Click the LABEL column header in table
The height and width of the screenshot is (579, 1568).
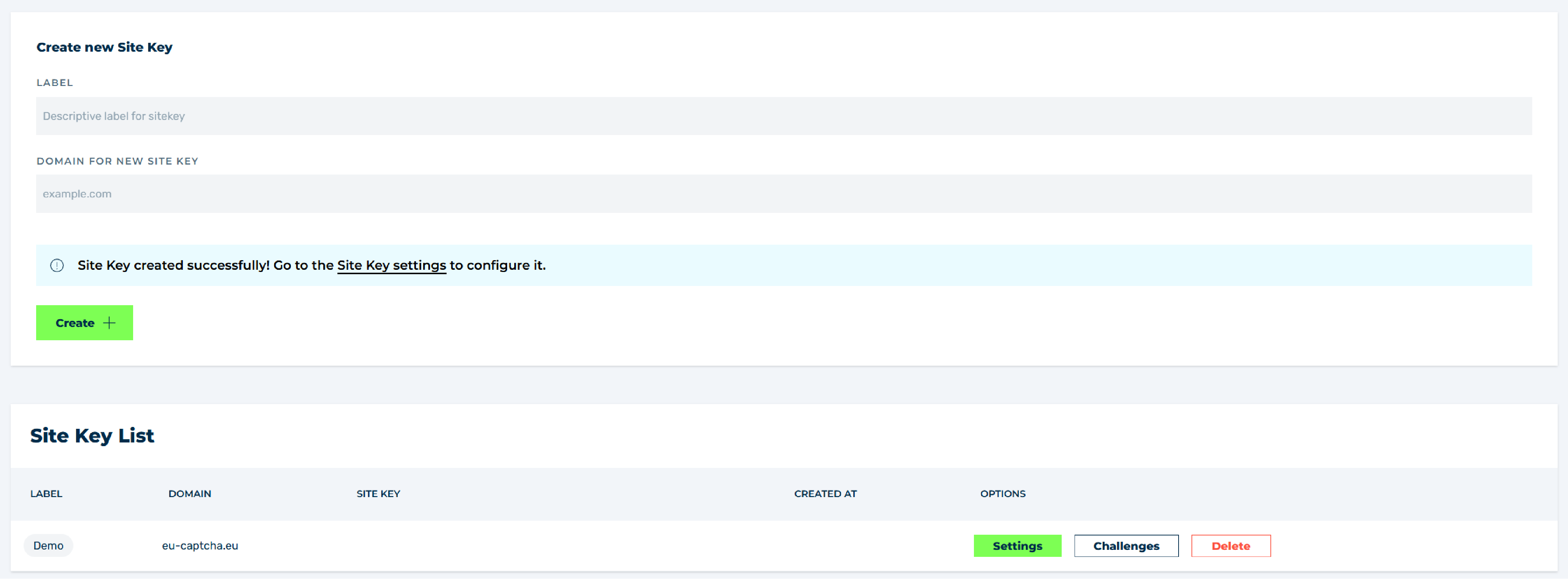[46, 494]
